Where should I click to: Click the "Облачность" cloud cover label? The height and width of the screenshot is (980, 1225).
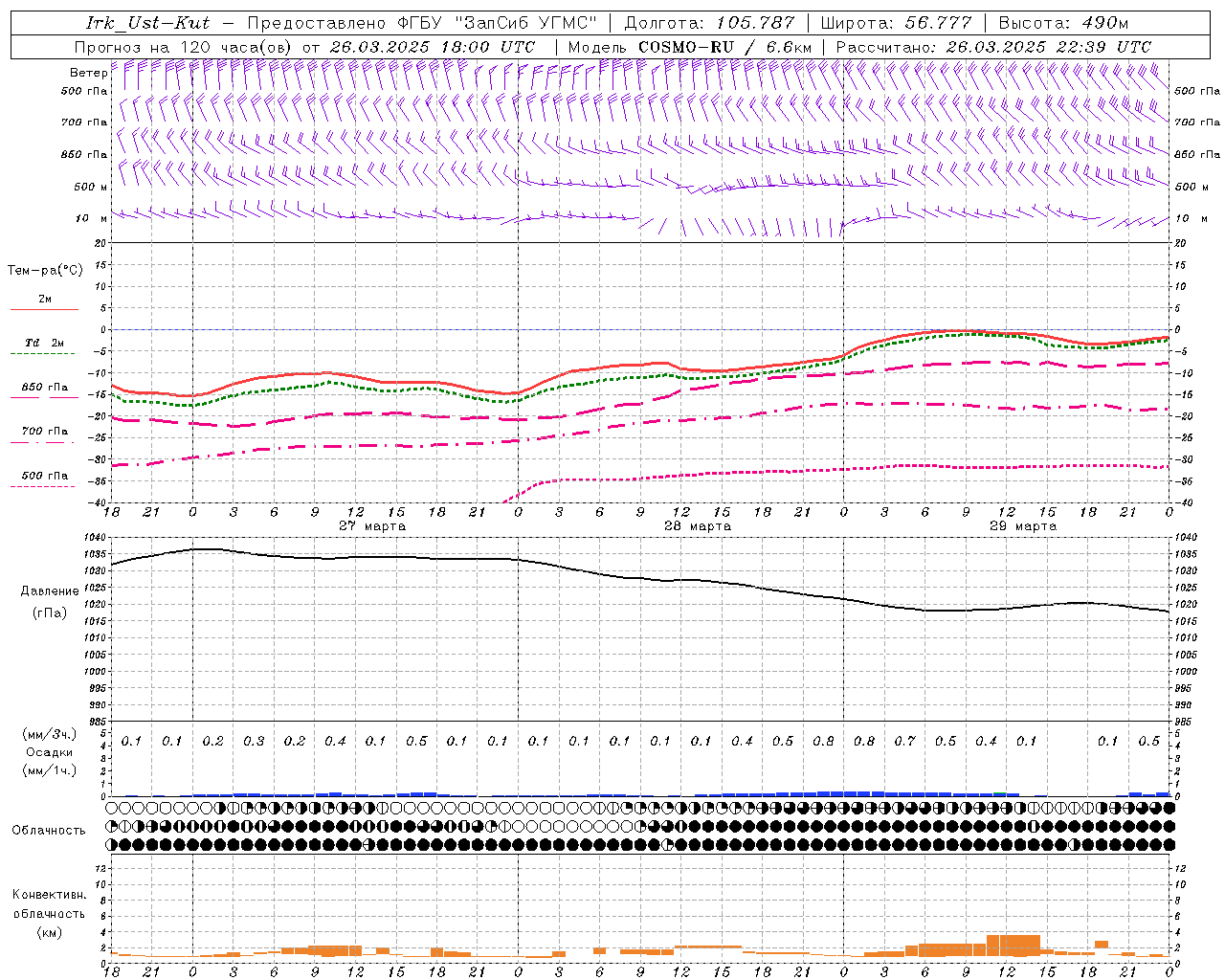[49, 831]
